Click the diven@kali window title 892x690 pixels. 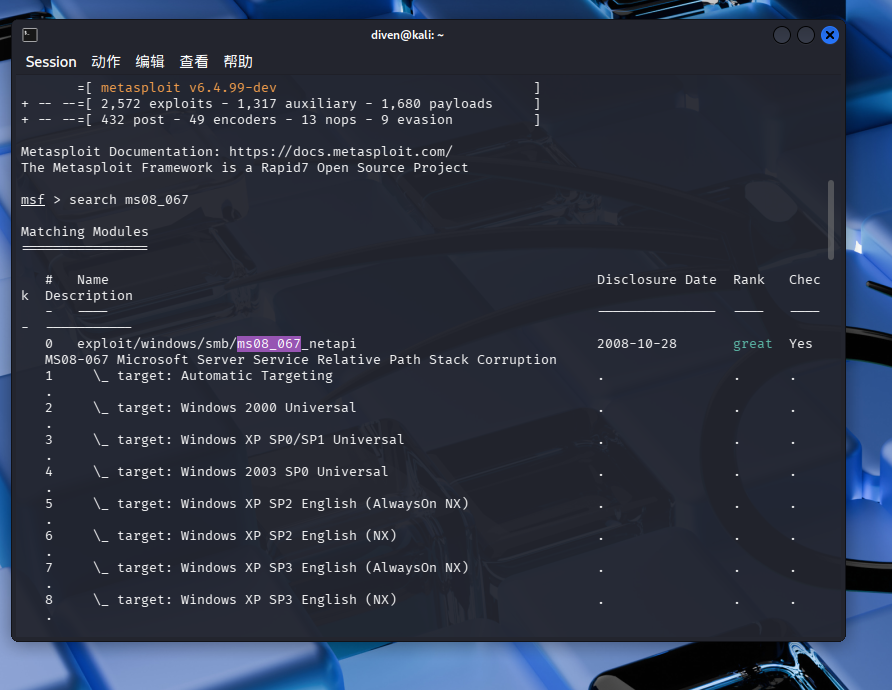pos(407,35)
